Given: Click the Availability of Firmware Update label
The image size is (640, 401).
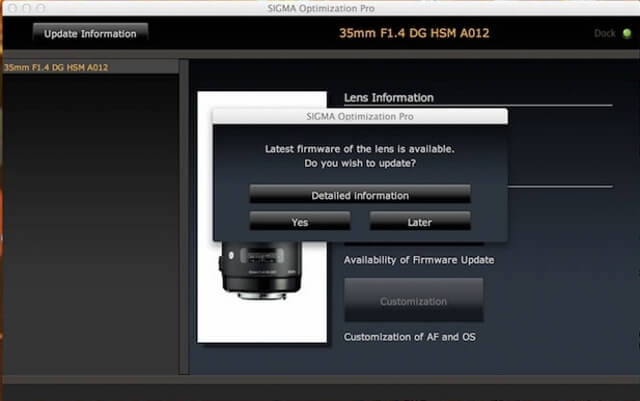Looking at the screenshot, I should [x=419, y=260].
